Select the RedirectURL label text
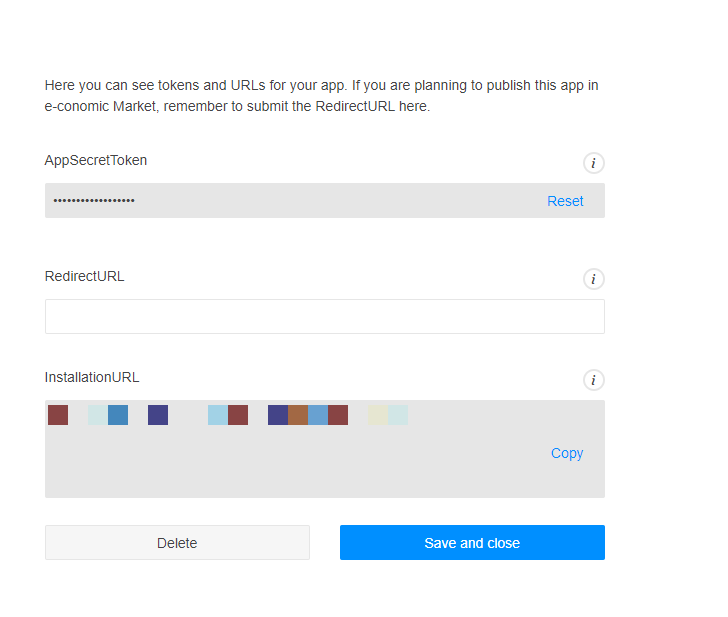The width and height of the screenshot is (728, 617). [x=85, y=276]
